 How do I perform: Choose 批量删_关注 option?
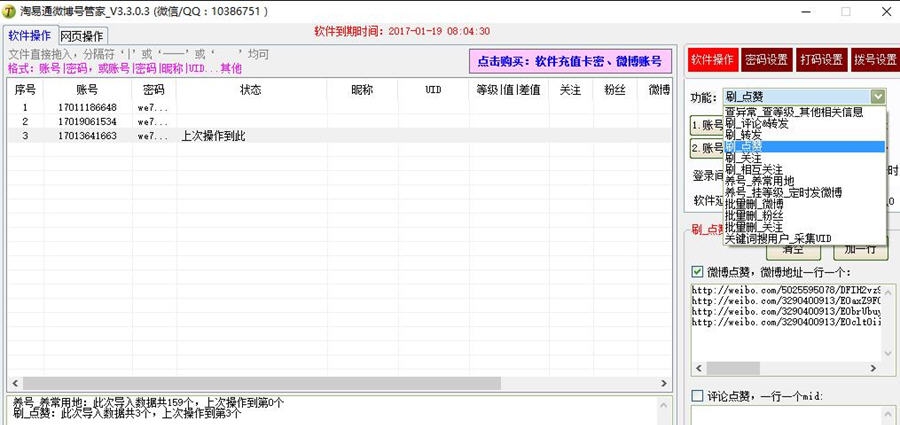805,227
